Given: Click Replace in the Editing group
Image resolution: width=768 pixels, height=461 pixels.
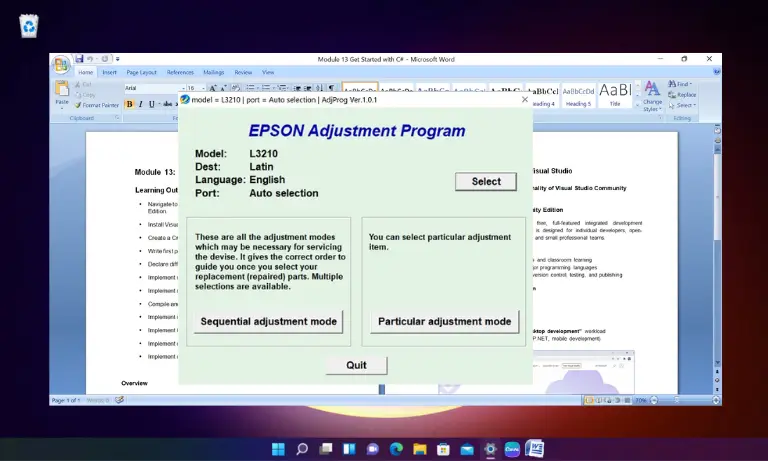Looking at the screenshot, I should (682, 95).
